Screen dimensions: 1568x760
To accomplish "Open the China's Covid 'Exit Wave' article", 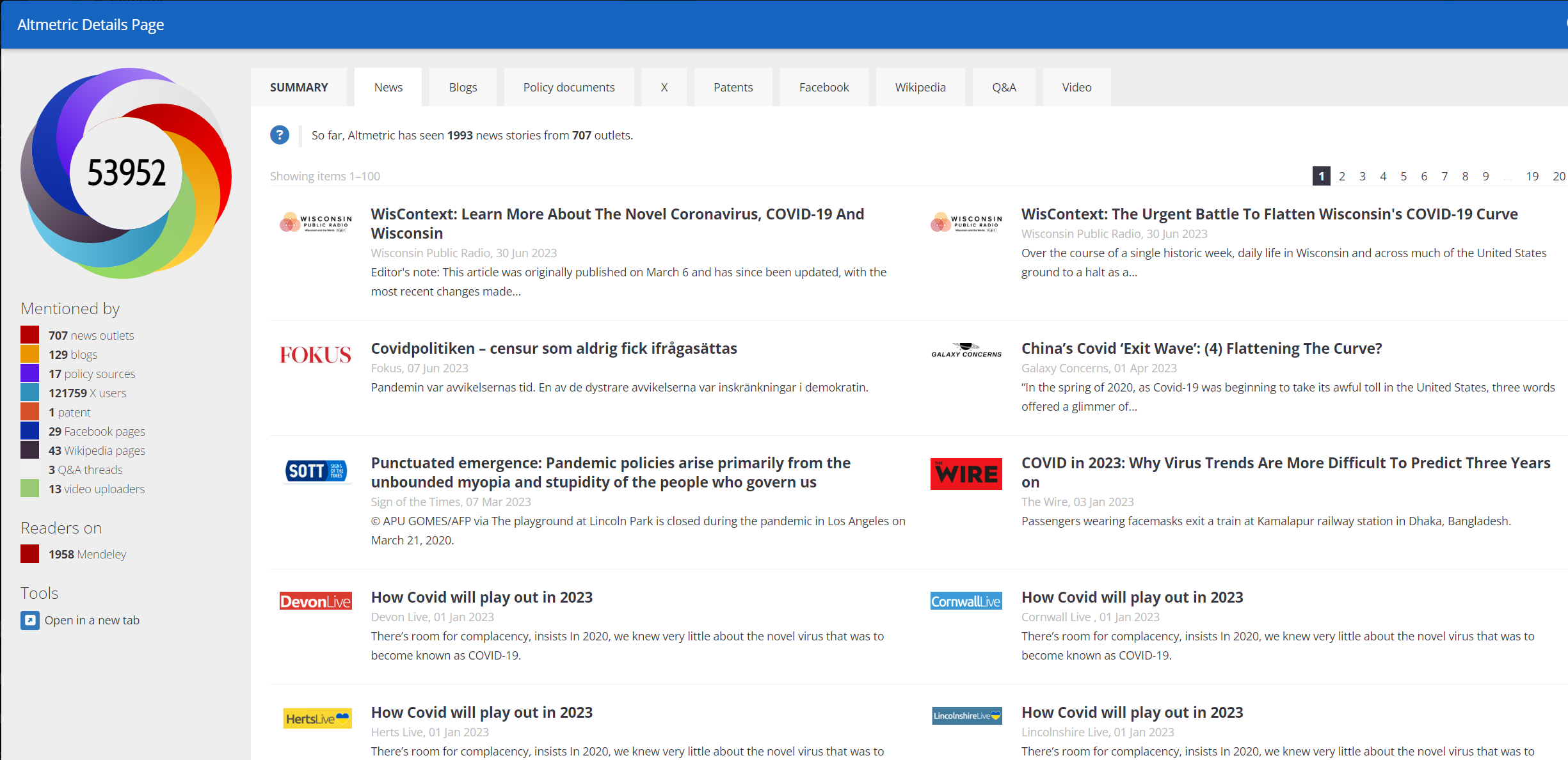I will point(1201,349).
